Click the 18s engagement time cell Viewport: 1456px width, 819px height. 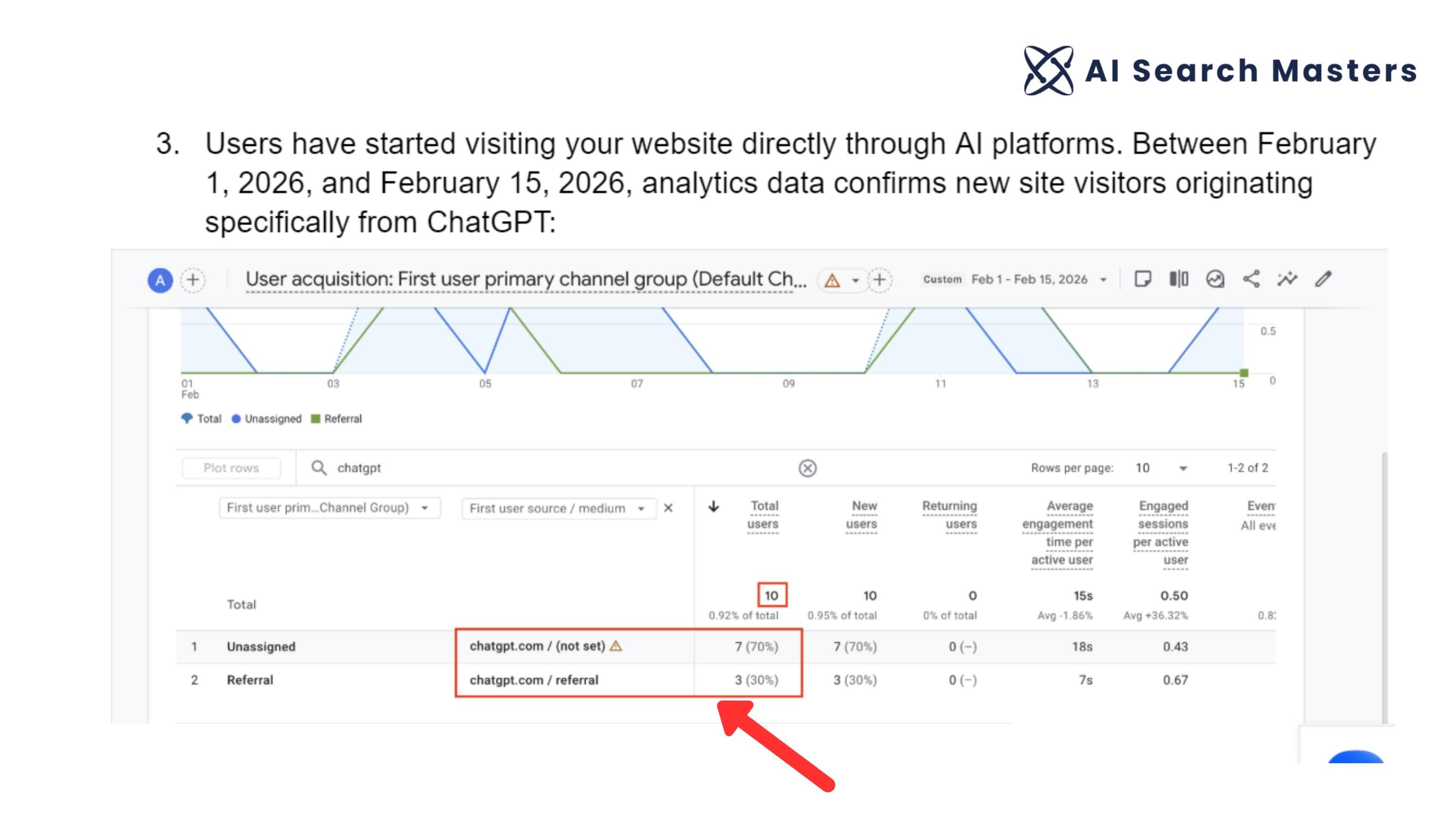1082,647
